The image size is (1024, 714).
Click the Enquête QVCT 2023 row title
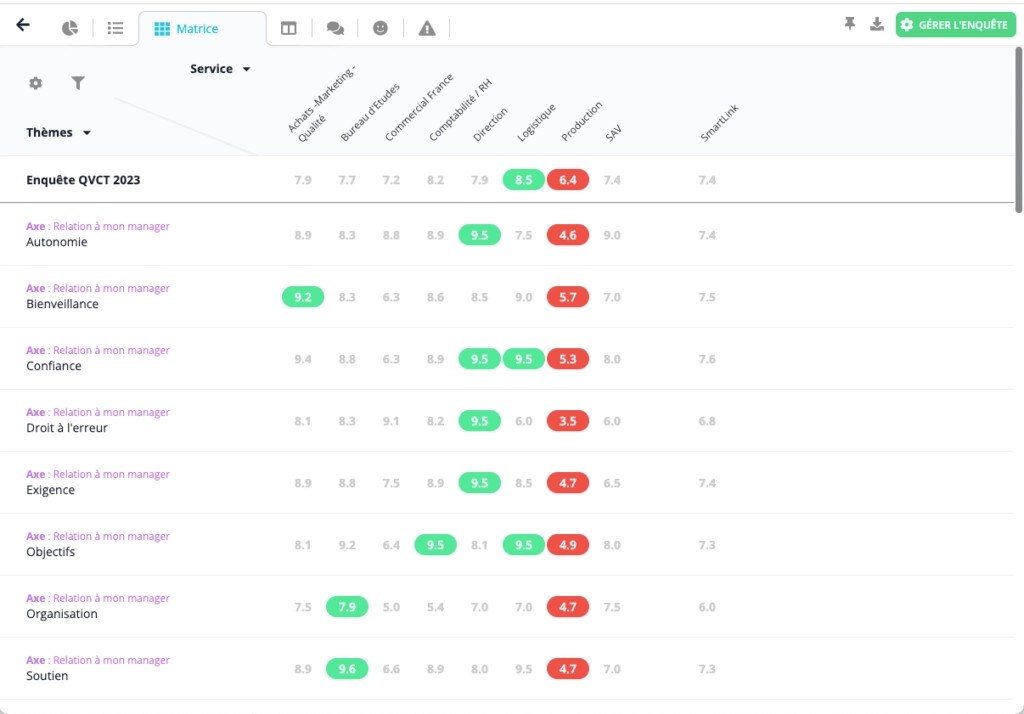pos(83,180)
